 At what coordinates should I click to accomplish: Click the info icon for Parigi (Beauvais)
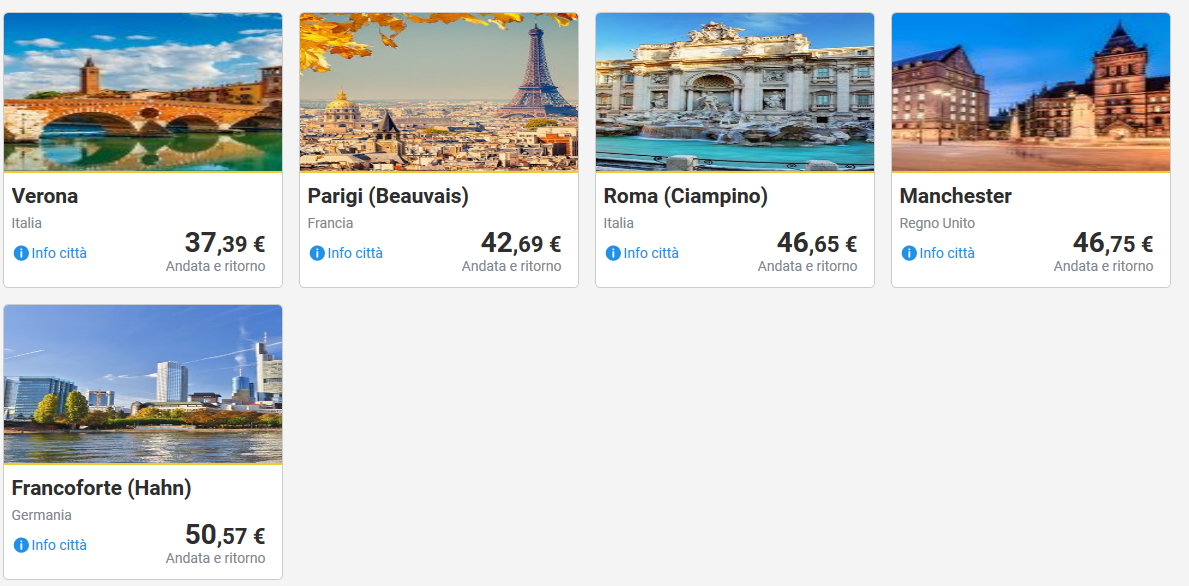click(316, 253)
